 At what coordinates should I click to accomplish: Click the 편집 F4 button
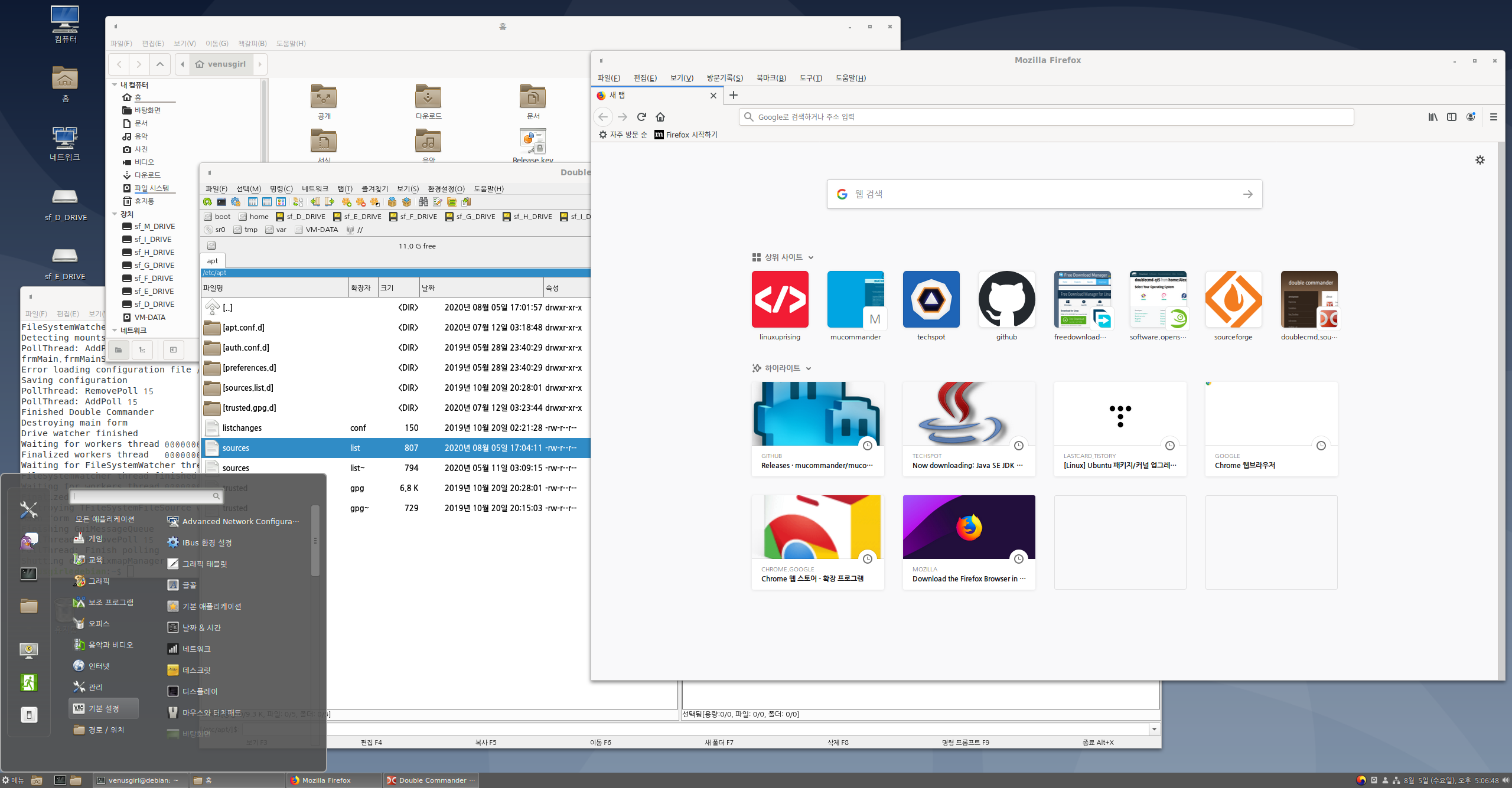tap(372, 743)
